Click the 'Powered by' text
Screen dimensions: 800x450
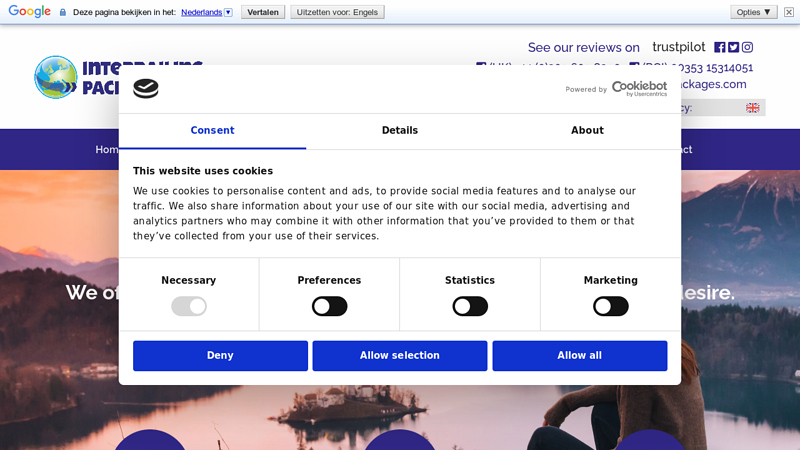pyautogui.click(x=586, y=89)
